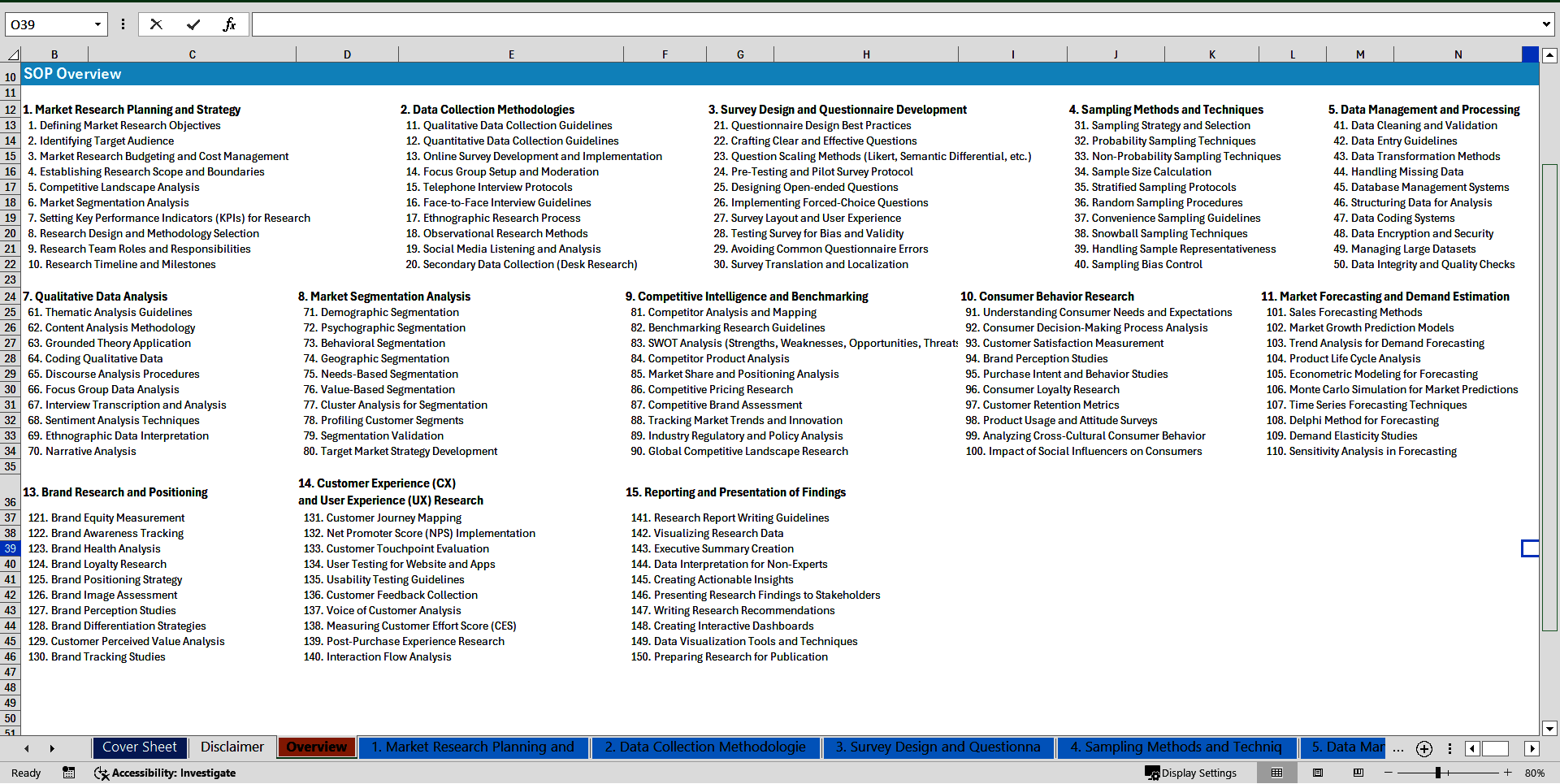1560x784 pixels.
Task: Switch to Normal view
Action: 1276,773
